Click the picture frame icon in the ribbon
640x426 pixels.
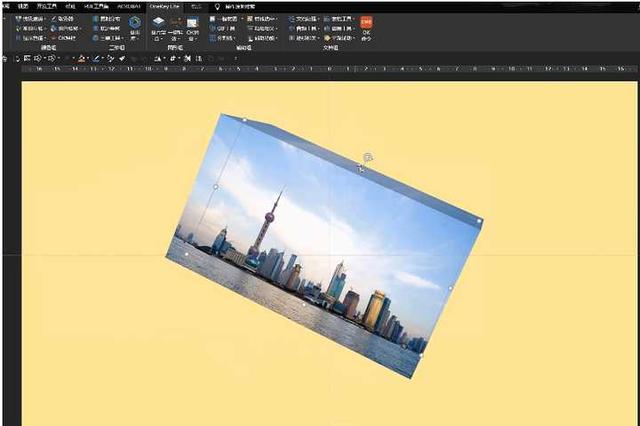191,21
